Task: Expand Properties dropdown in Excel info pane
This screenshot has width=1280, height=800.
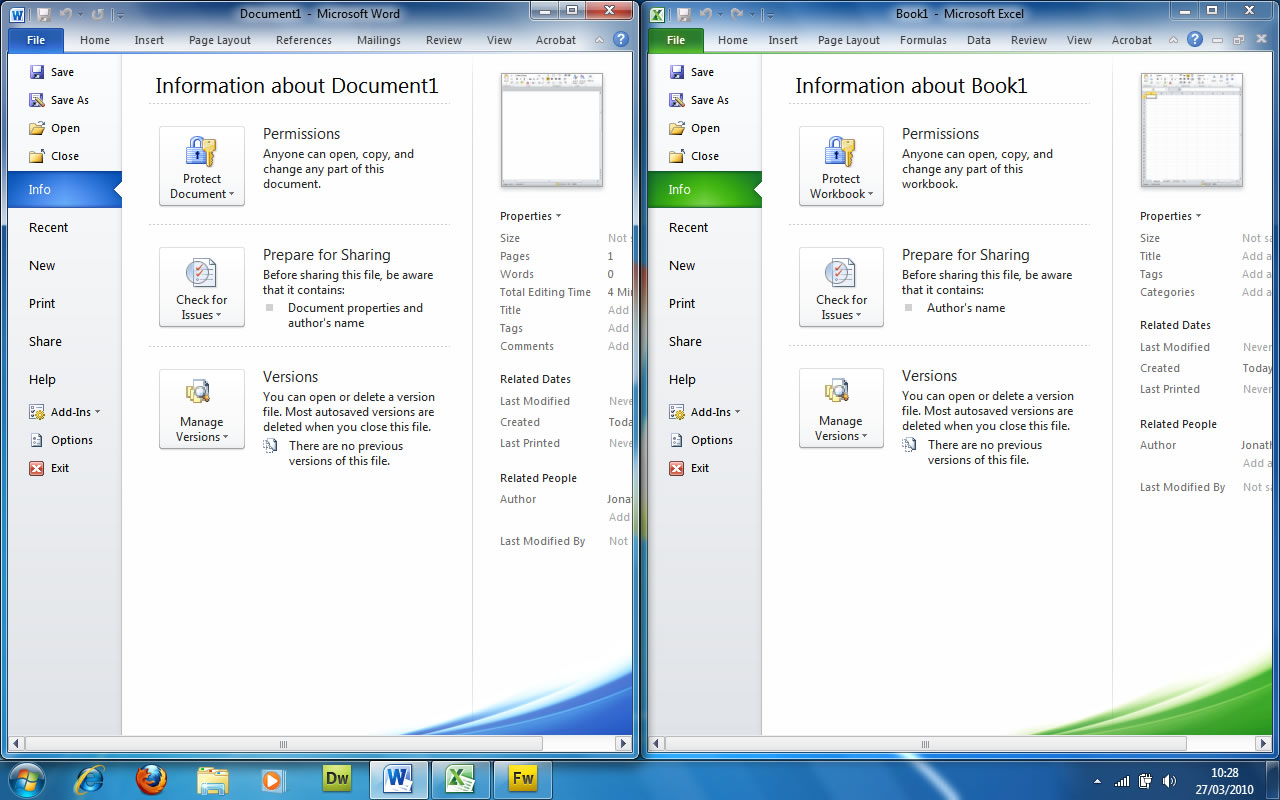Action: tap(1170, 216)
